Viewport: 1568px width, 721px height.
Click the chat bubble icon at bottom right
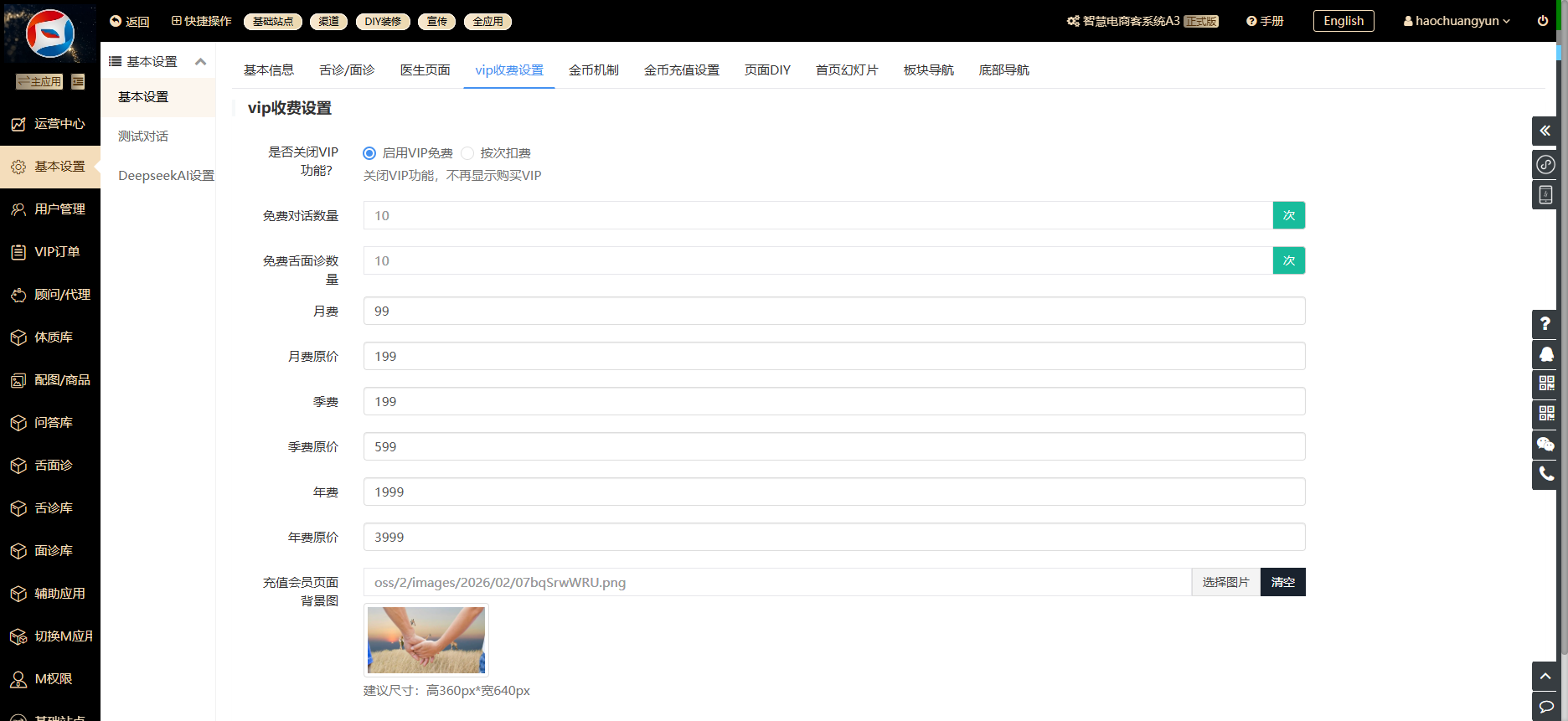[1545, 707]
